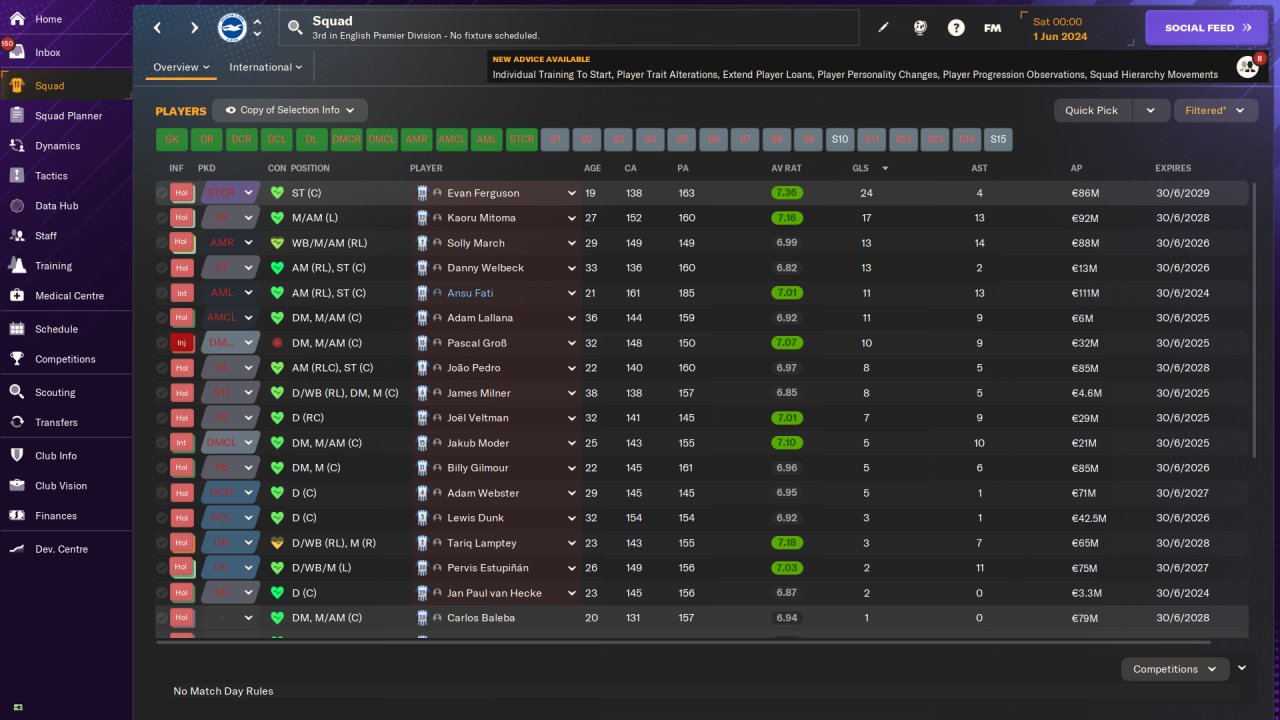Expand Evan Ferguson's player name dropdown
This screenshot has height=720, width=1280.
(572, 193)
